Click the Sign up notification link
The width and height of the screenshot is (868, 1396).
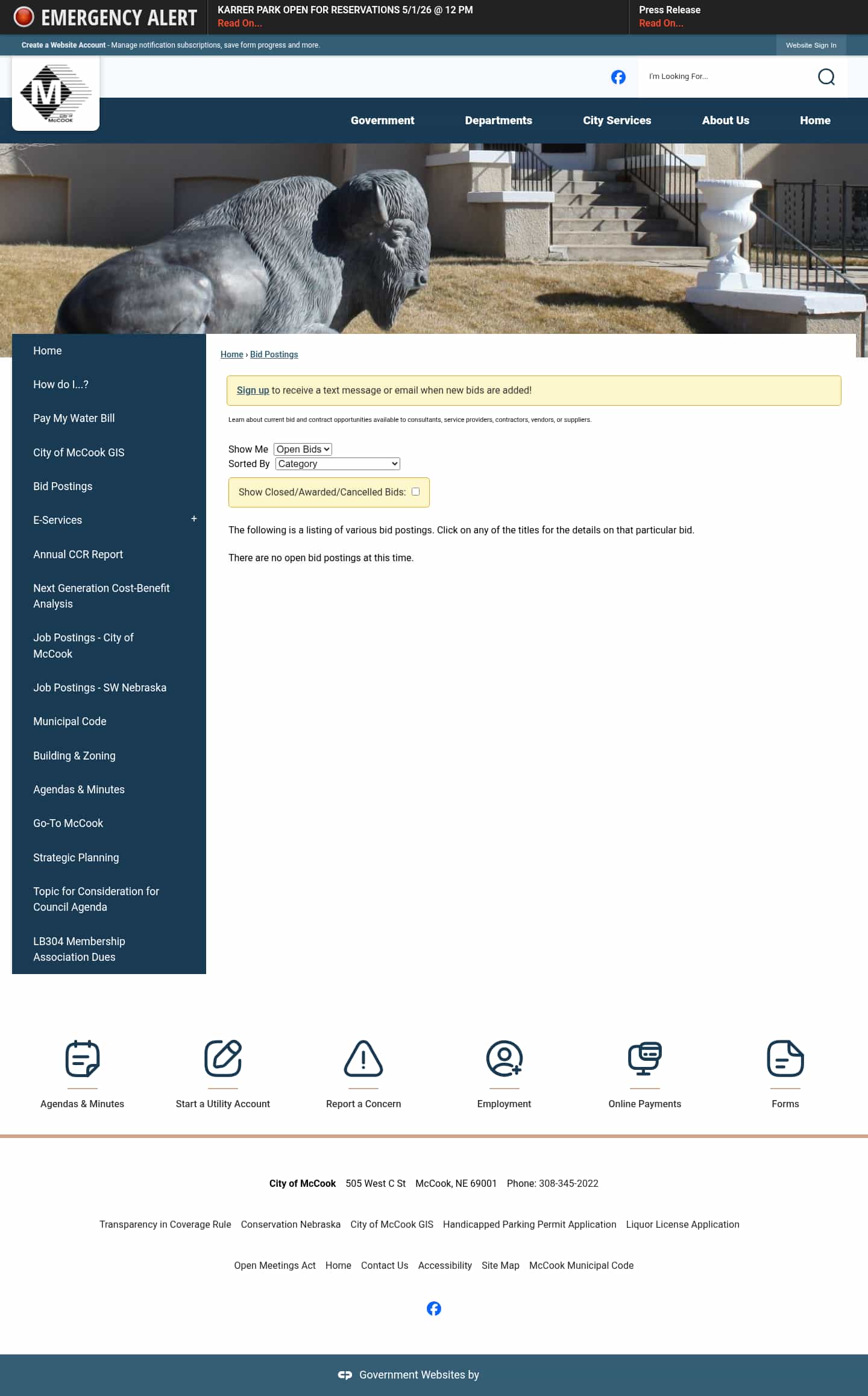click(253, 390)
